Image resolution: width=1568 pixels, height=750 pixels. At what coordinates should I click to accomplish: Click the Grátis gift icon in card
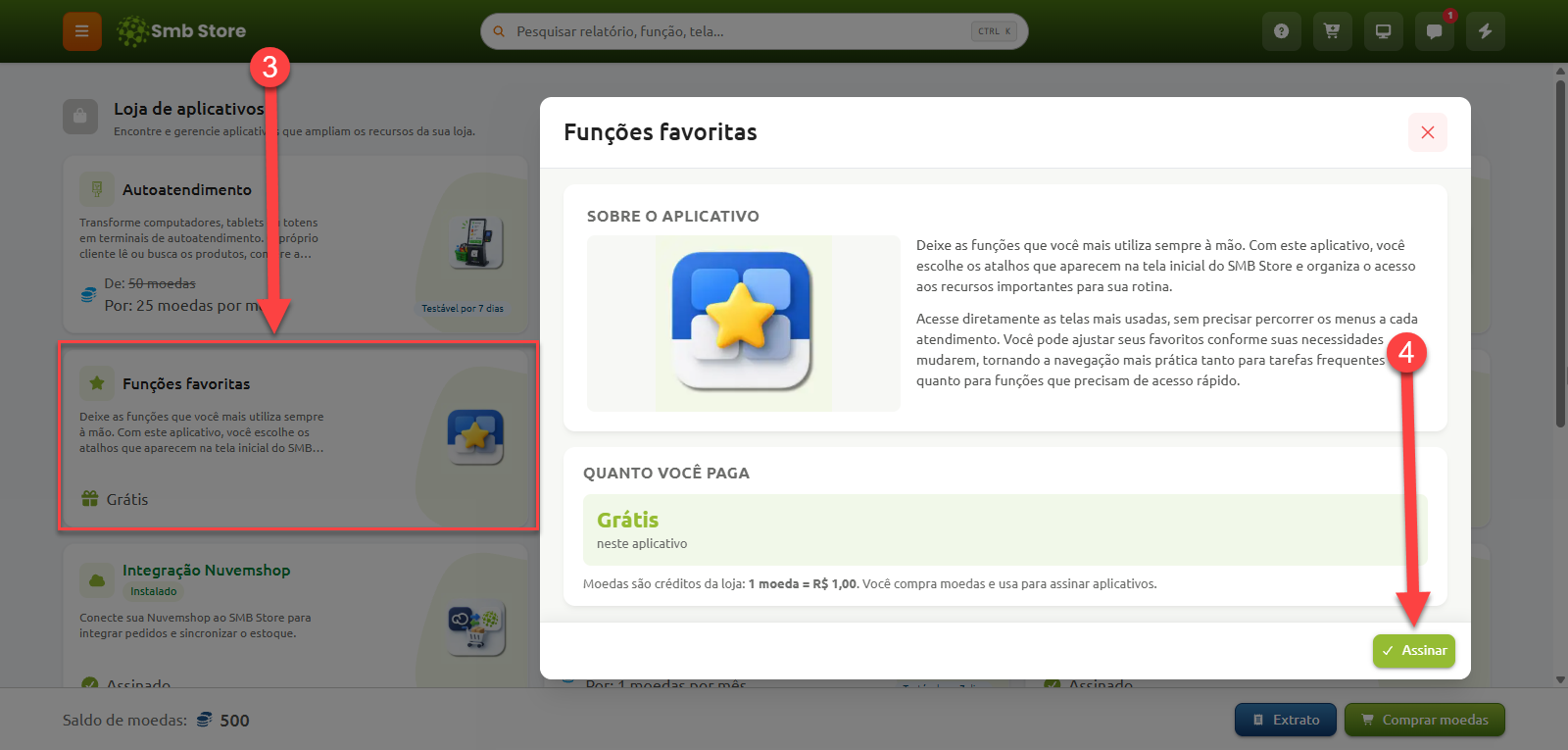click(x=89, y=498)
